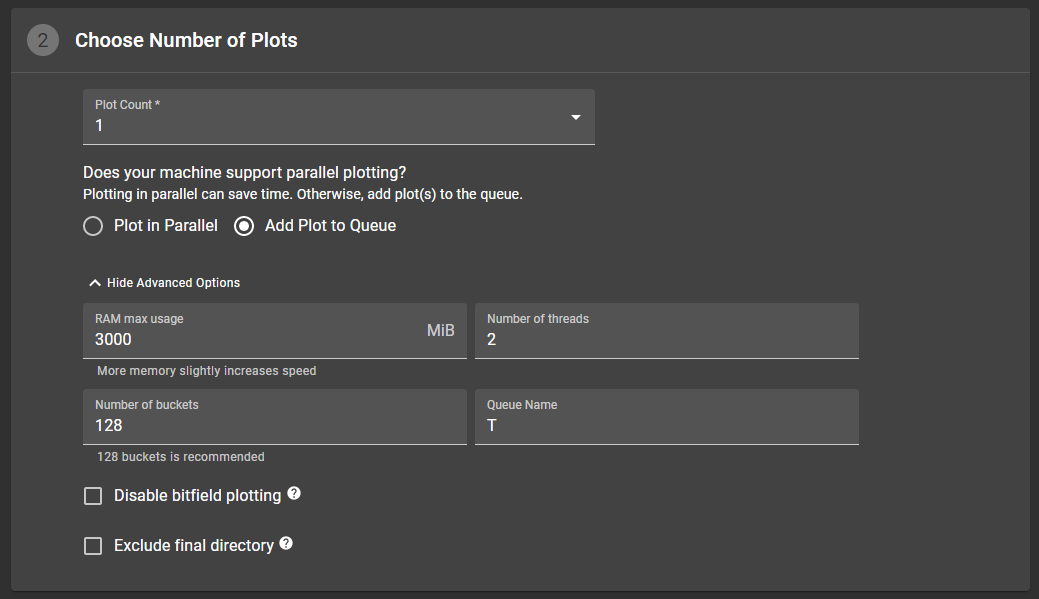The height and width of the screenshot is (599, 1039).
Task: Click the step 2 circle indicator
Action: pos(41,40)
